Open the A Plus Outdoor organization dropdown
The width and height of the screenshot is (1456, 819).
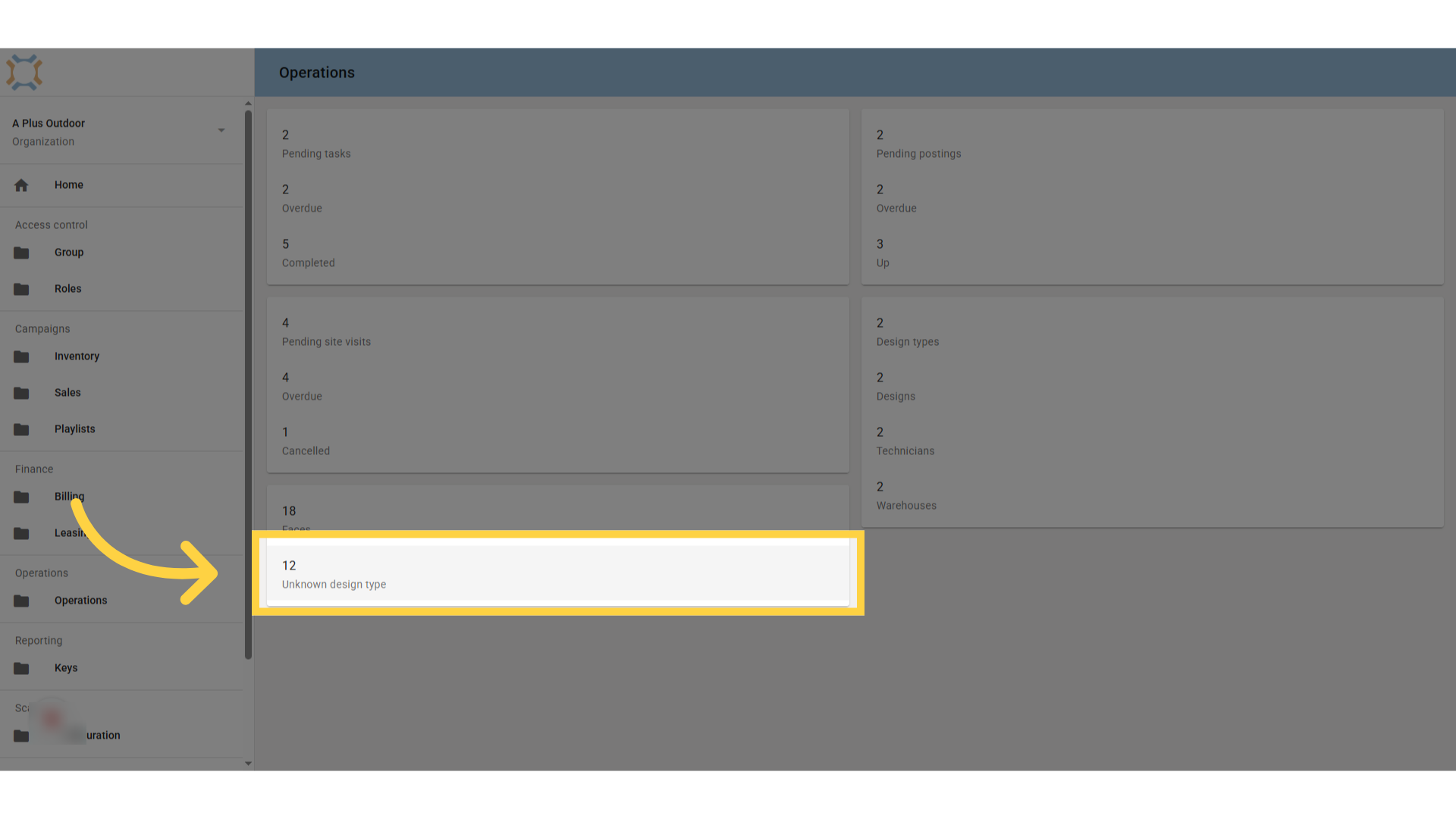pos(121,131)
